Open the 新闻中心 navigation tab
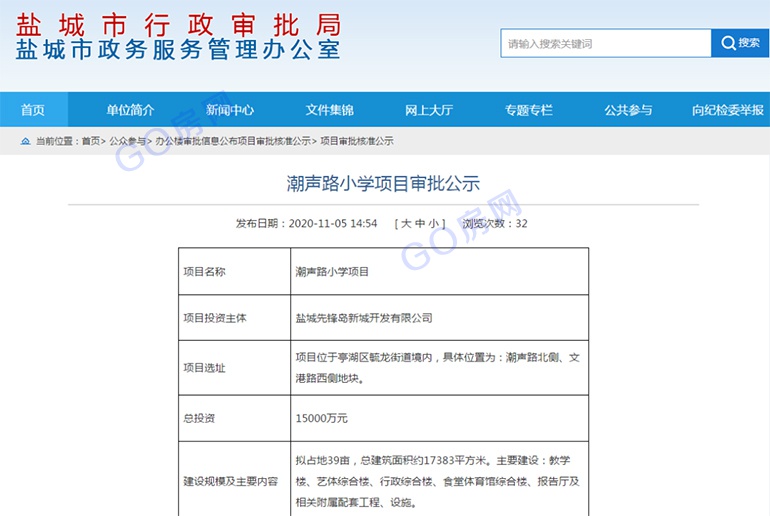 pos(230,109)
